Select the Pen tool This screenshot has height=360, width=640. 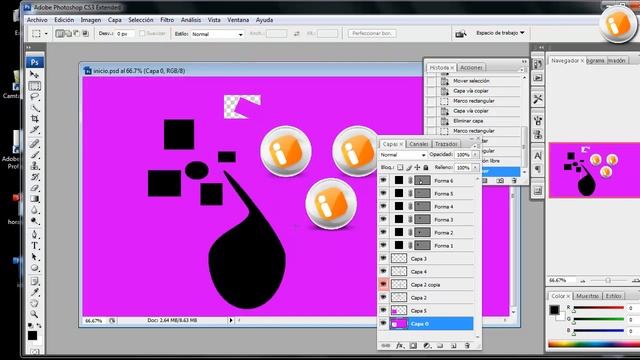point(34,235)
